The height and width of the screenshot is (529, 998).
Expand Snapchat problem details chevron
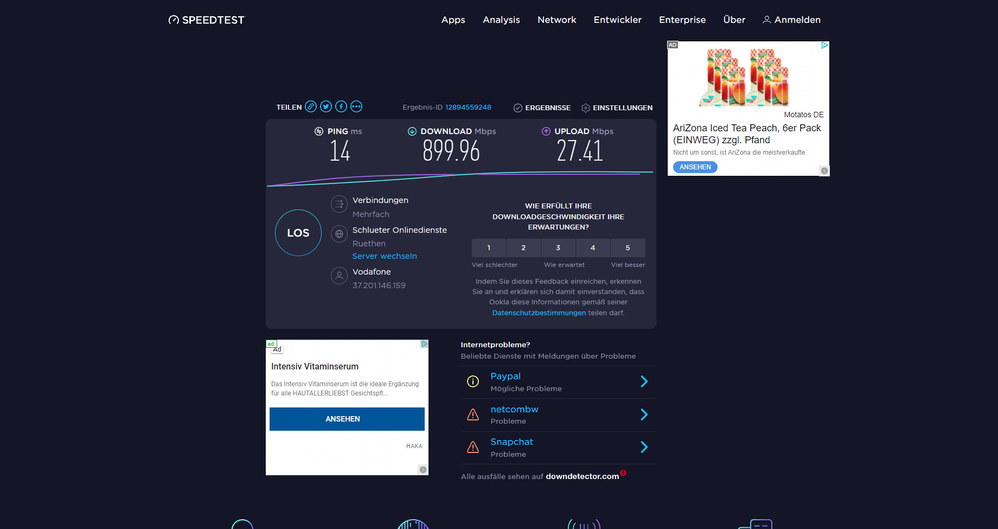[x=644, y=447]
